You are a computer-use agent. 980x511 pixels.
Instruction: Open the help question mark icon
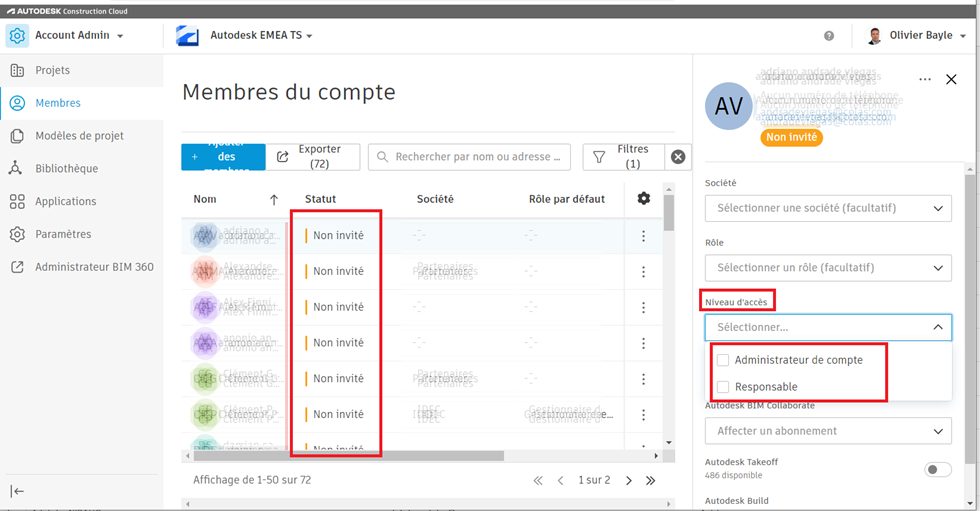(829, 36)
